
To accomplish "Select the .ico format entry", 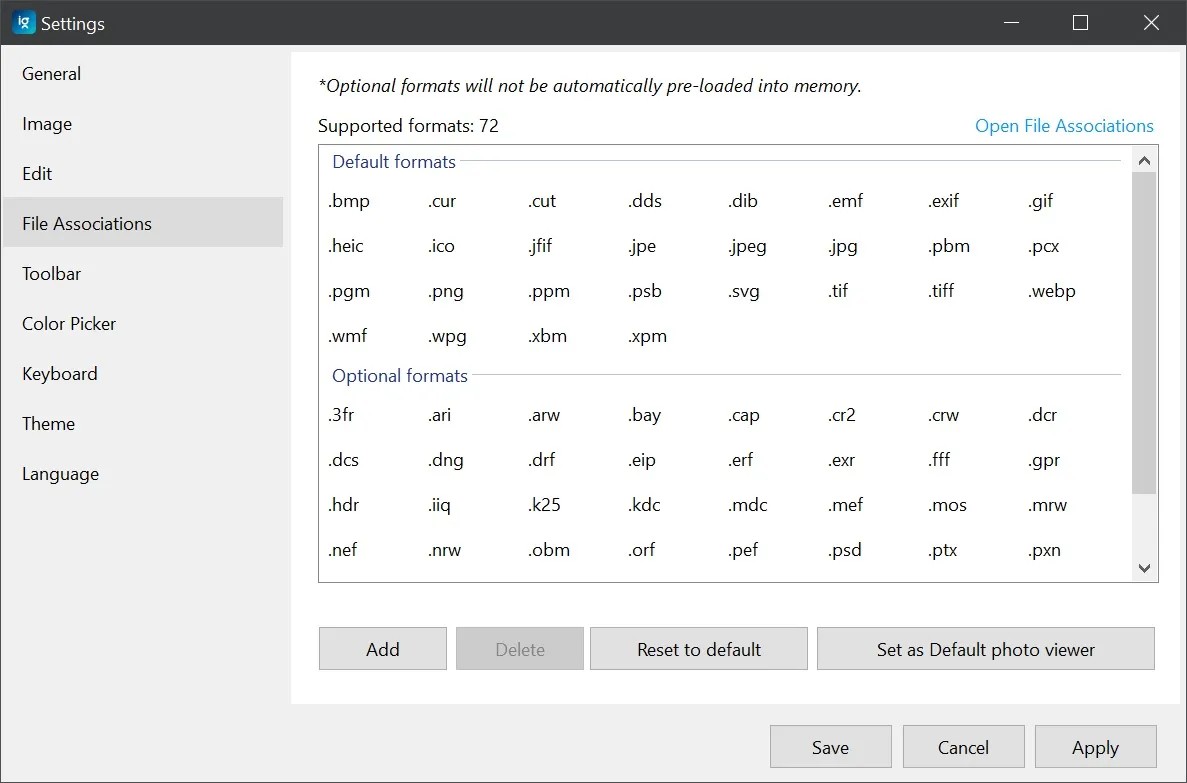I will coord(441,246).
